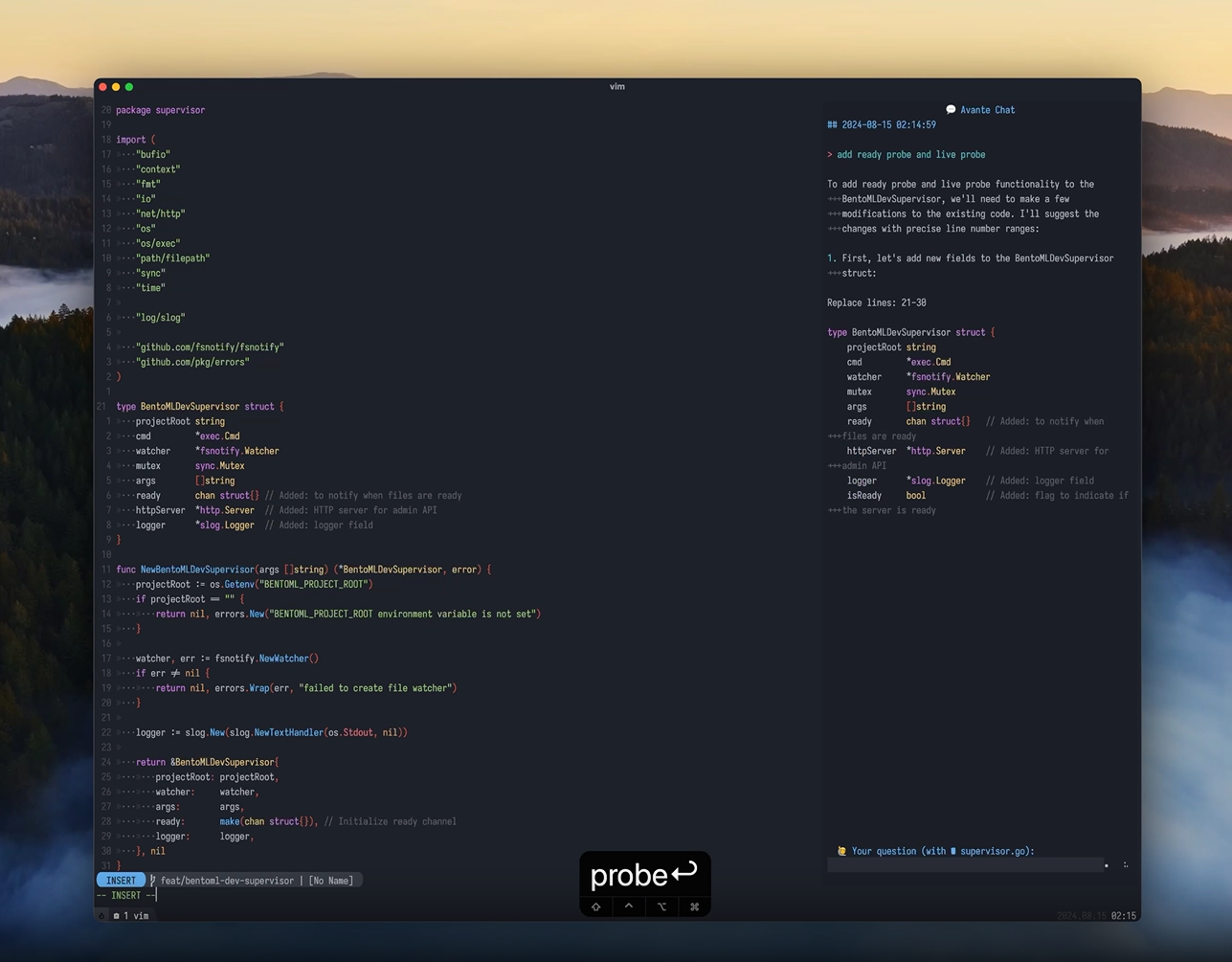Viewport: 1232px width, 962px height.
Task: Click the Option key icon in probe popup
Action: [661, 906]
